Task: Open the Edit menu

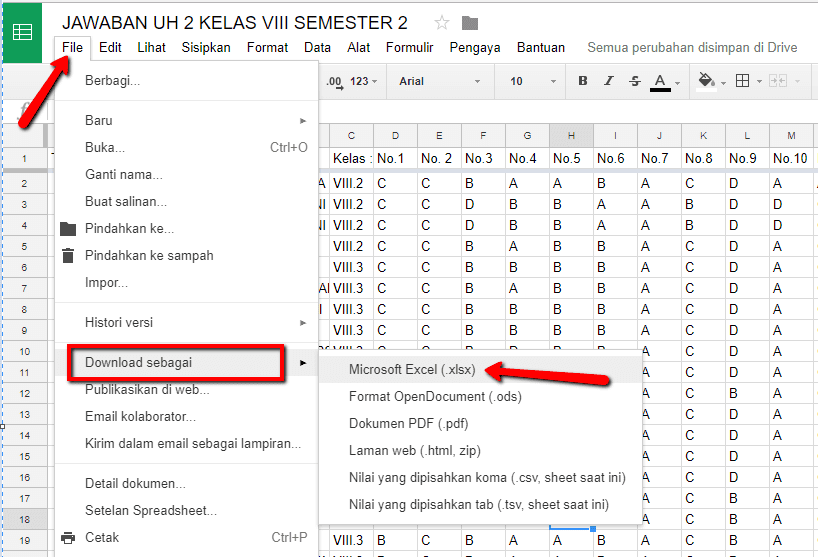Action: [x=110, y=47]
